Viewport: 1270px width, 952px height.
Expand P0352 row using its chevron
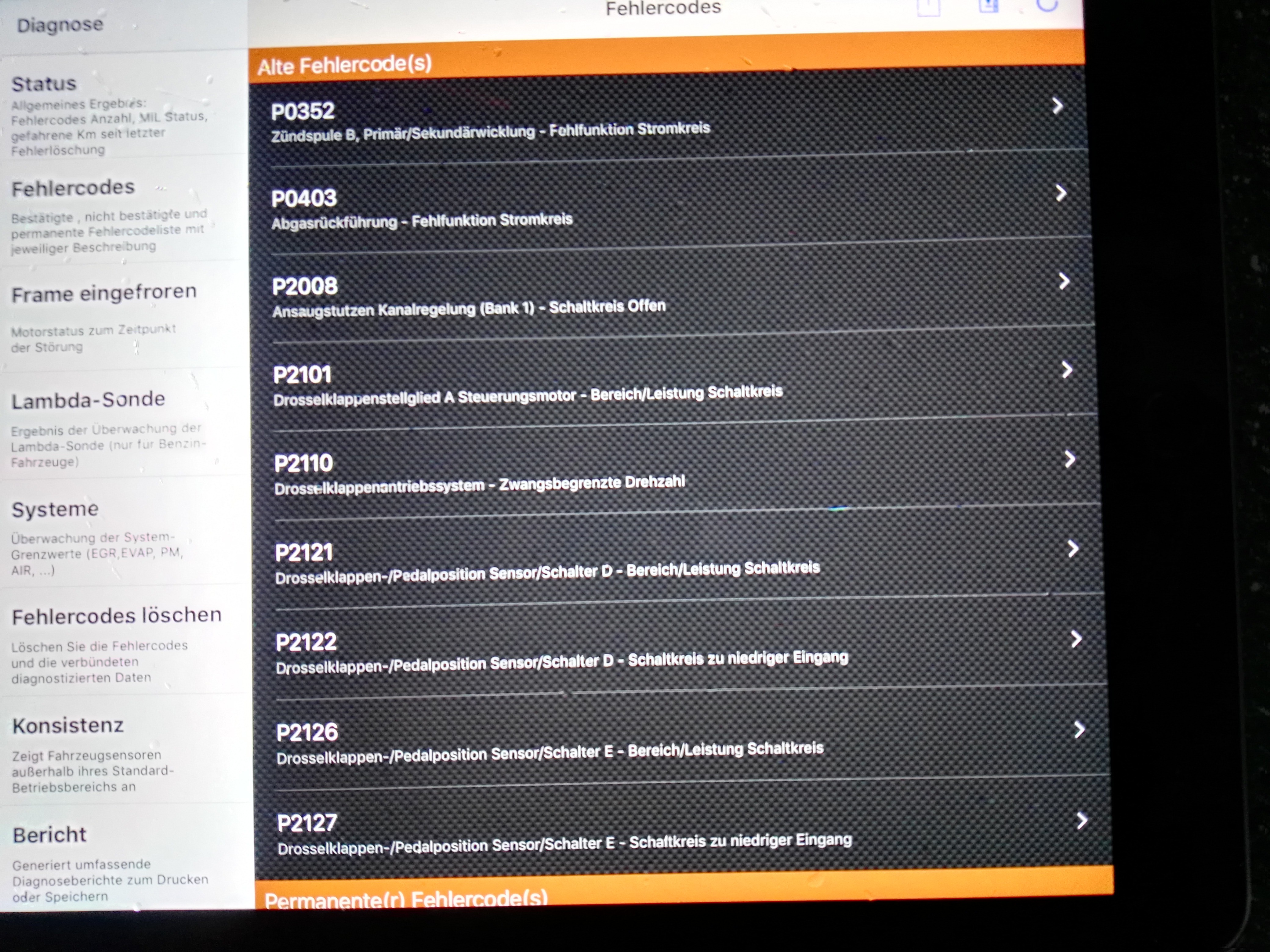(x=1058, y=106)
